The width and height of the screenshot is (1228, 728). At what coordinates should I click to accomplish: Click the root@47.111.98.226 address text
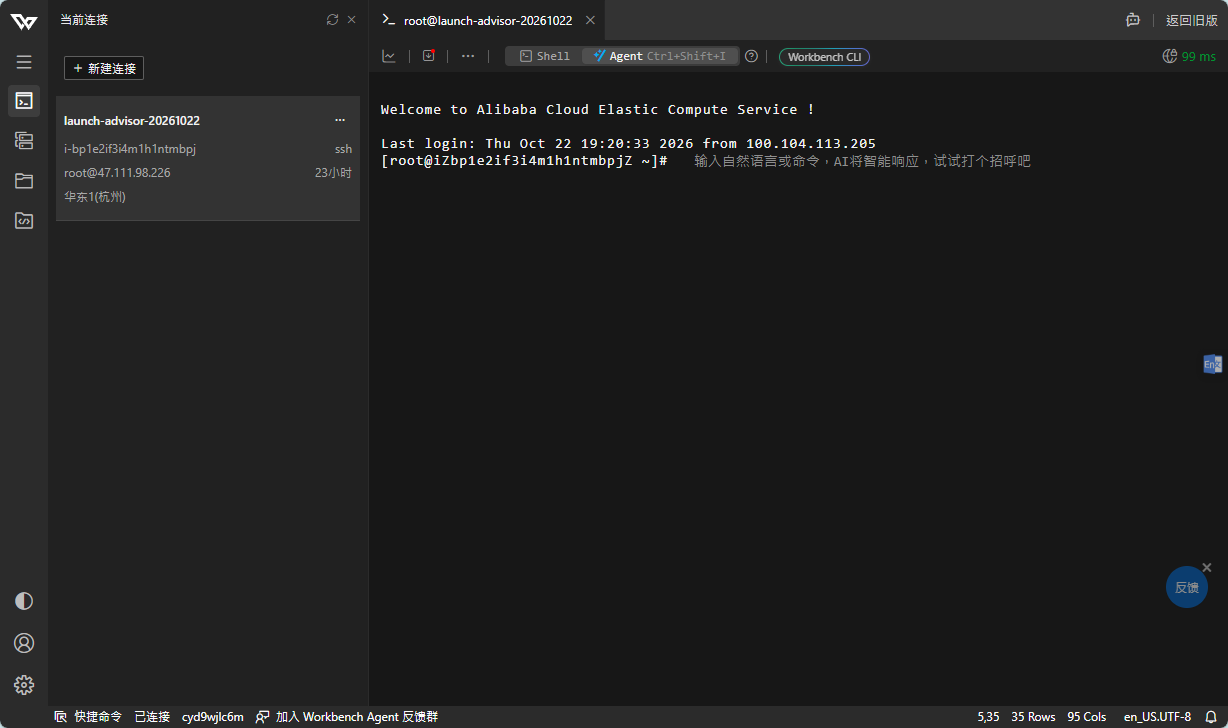117,173
